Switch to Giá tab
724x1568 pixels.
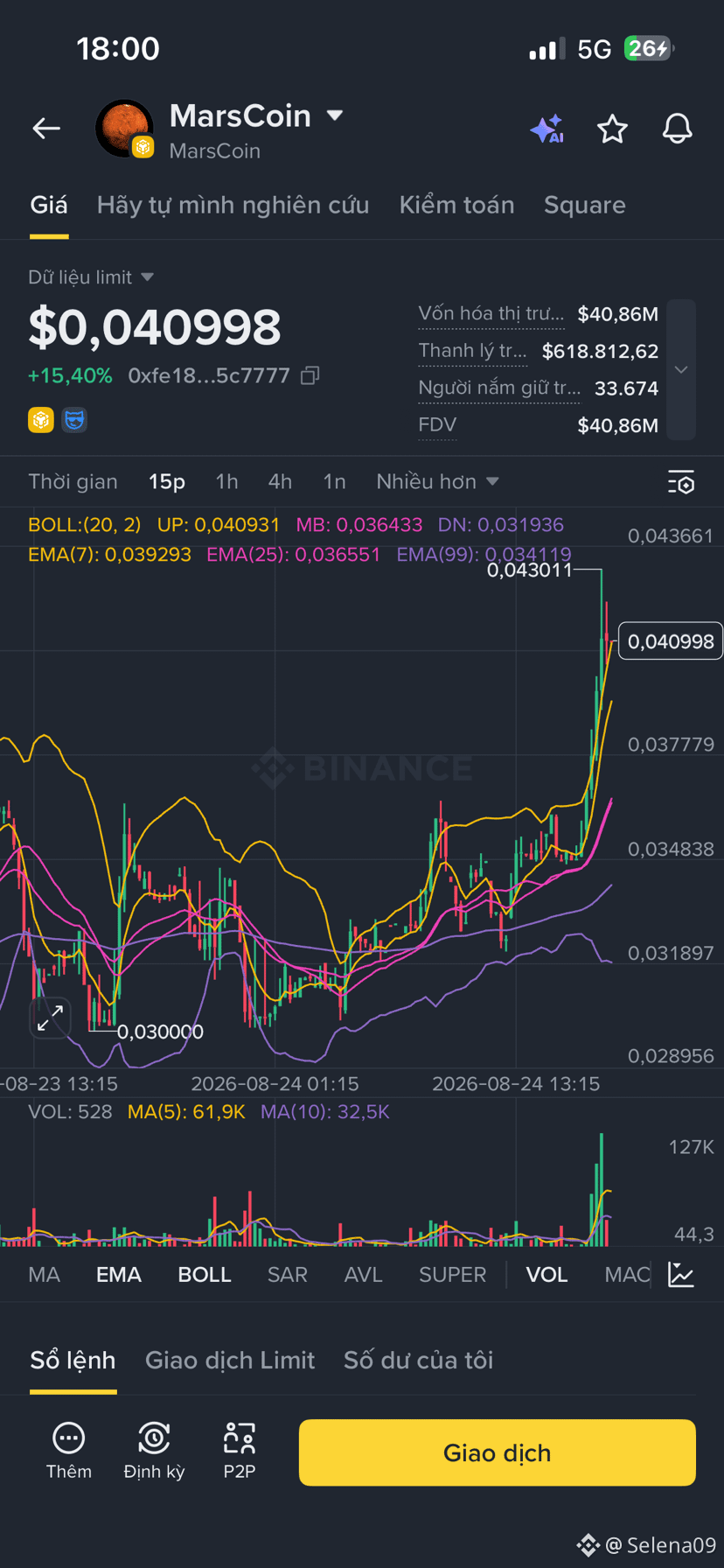[x=49, y=205]
